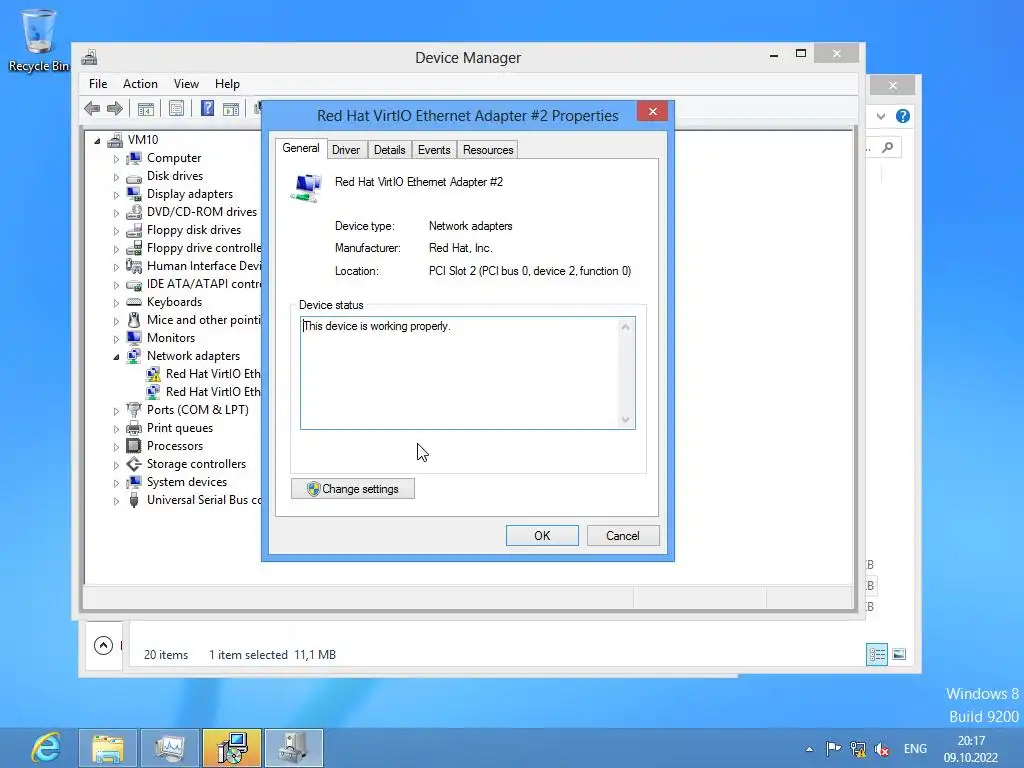1024x768 pixels.
Task: Click Show/Hide Console Tree toolbar icon
Action: 146,108
